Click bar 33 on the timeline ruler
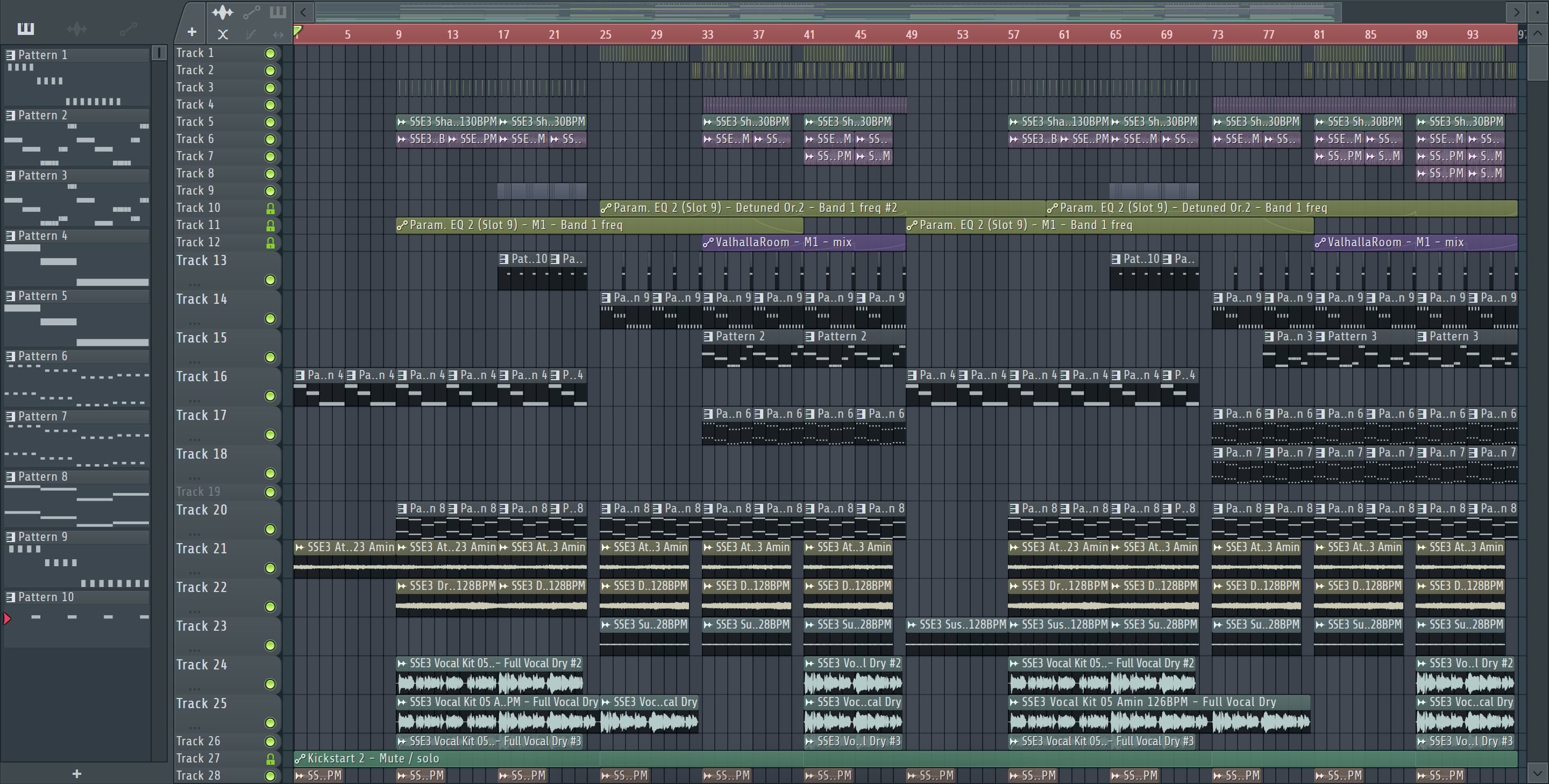This screenshot has height=784, width=1549. pos(708,35)
